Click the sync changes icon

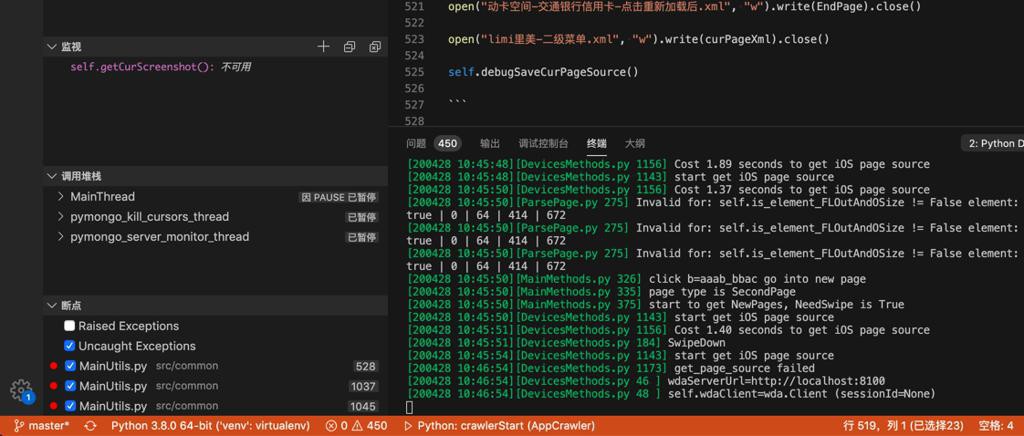point(91,426)
